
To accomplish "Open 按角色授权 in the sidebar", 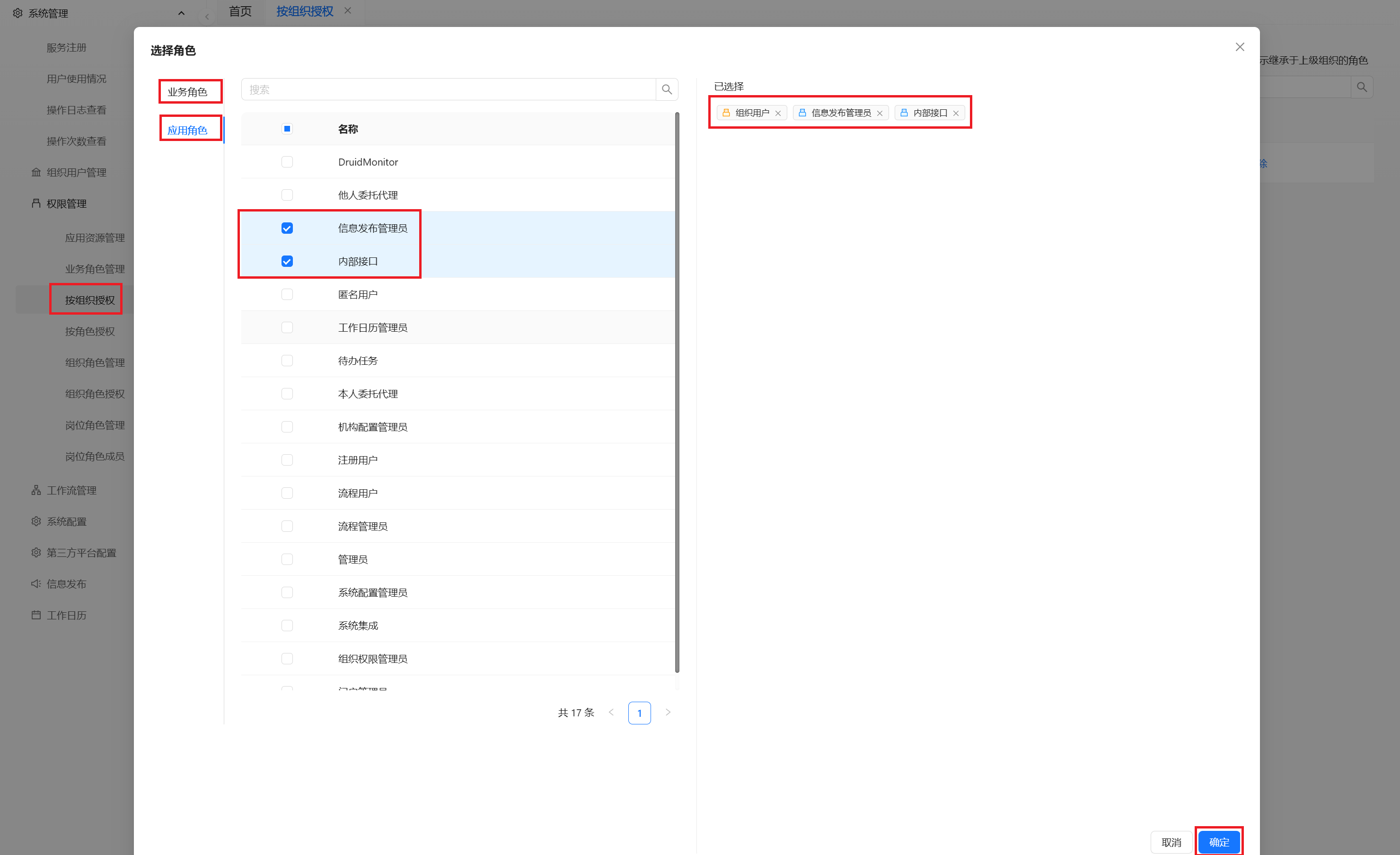I will coord(90,331).
